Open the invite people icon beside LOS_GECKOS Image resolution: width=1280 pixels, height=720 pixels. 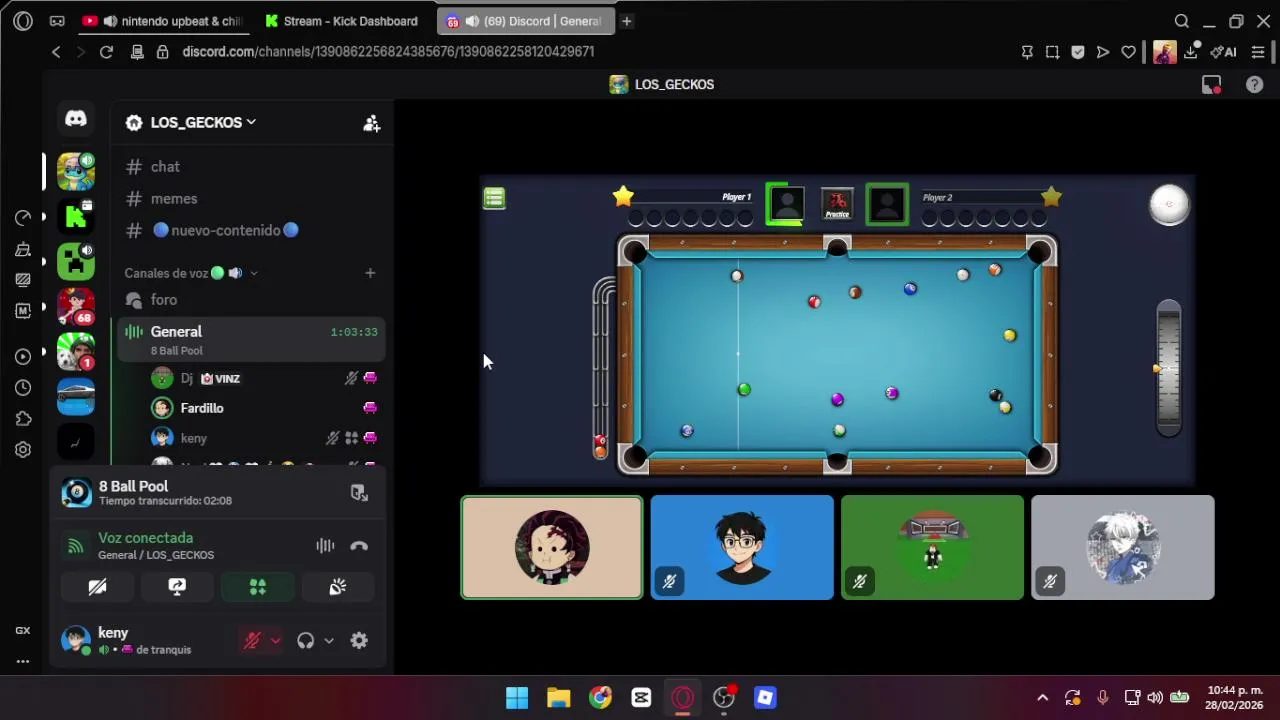[x=371, y=123]
